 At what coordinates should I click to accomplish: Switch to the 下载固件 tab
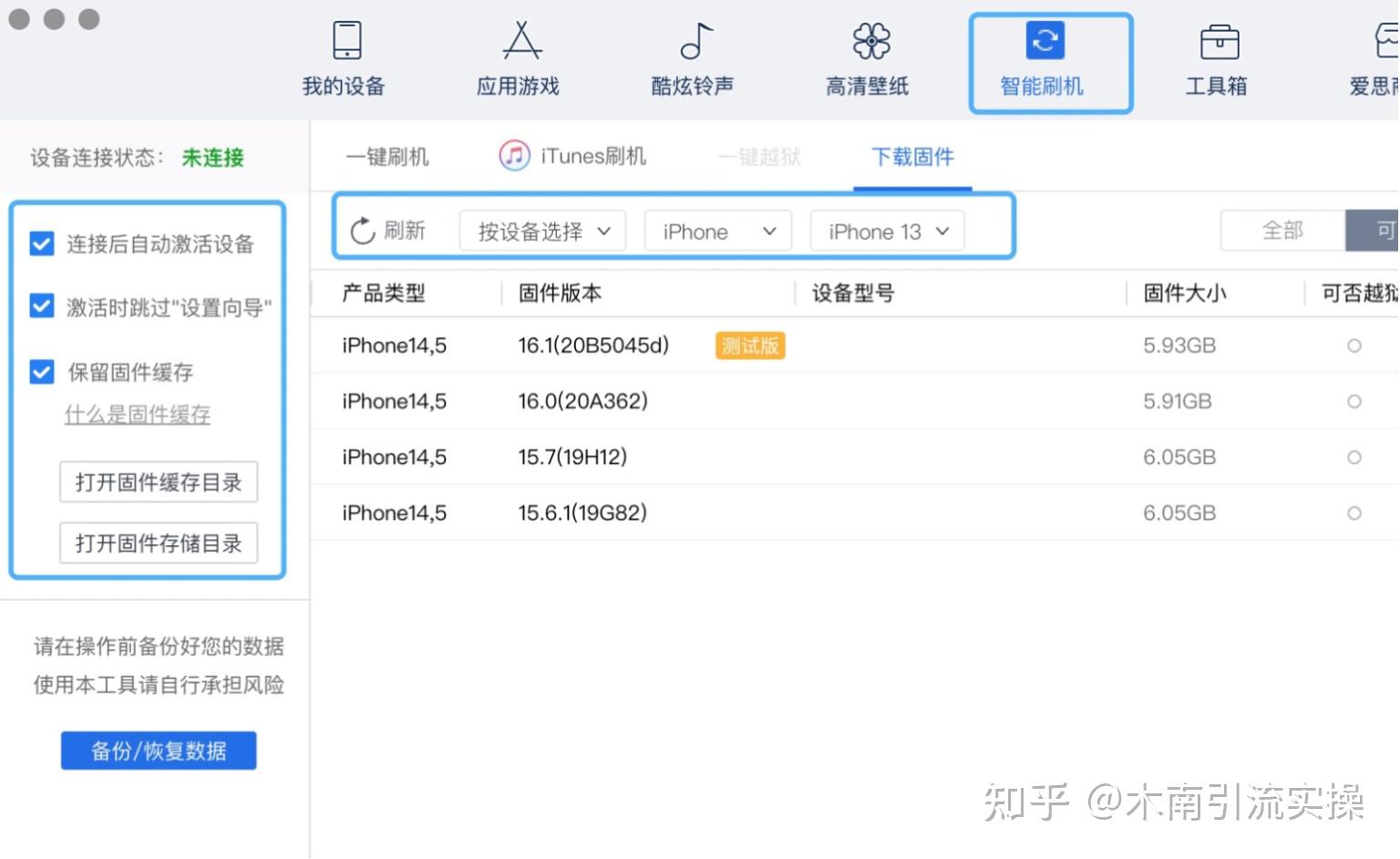pyautogui.click(x=911, y=157)
